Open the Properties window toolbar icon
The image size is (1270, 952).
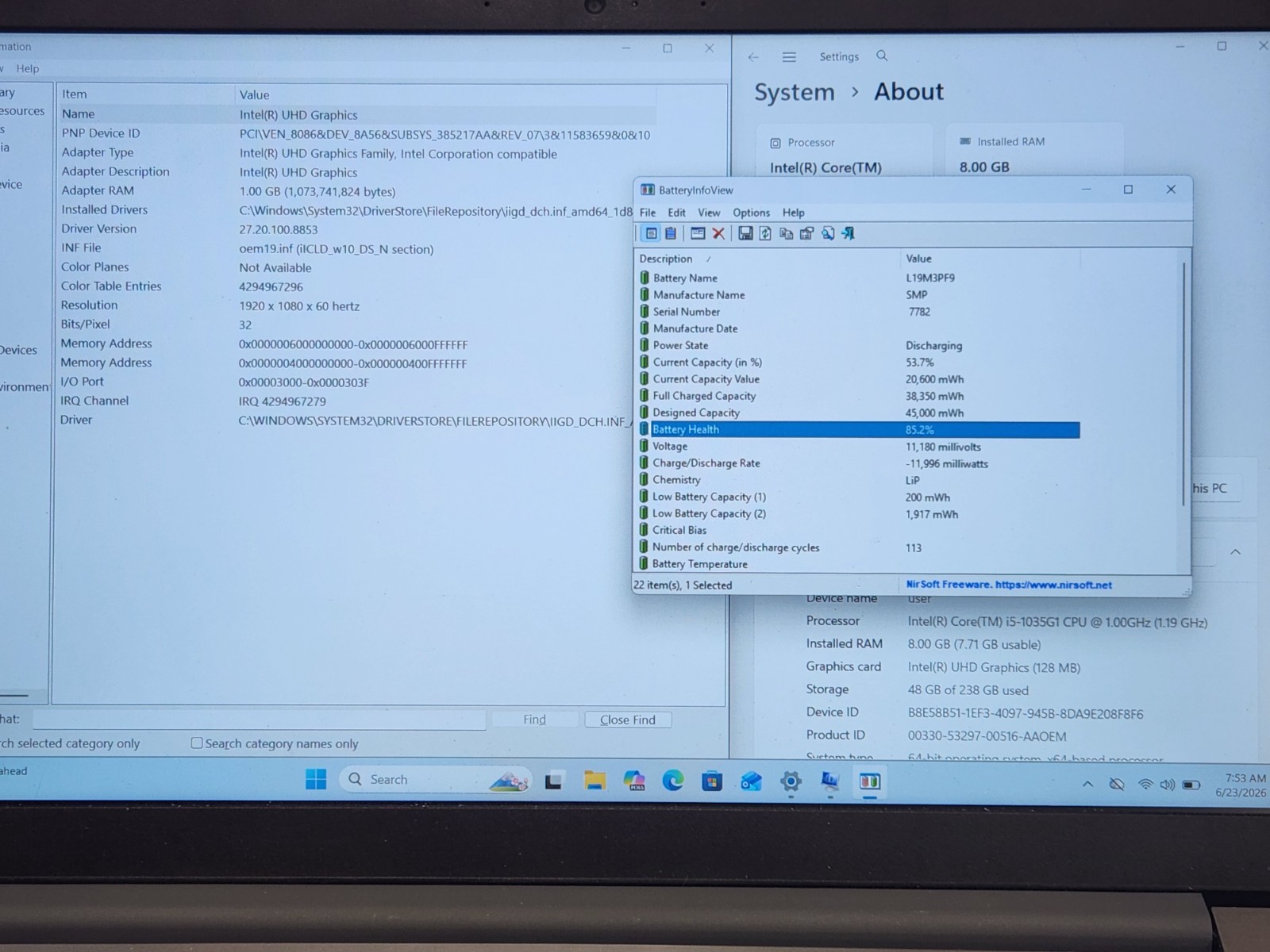click(698, 233)
